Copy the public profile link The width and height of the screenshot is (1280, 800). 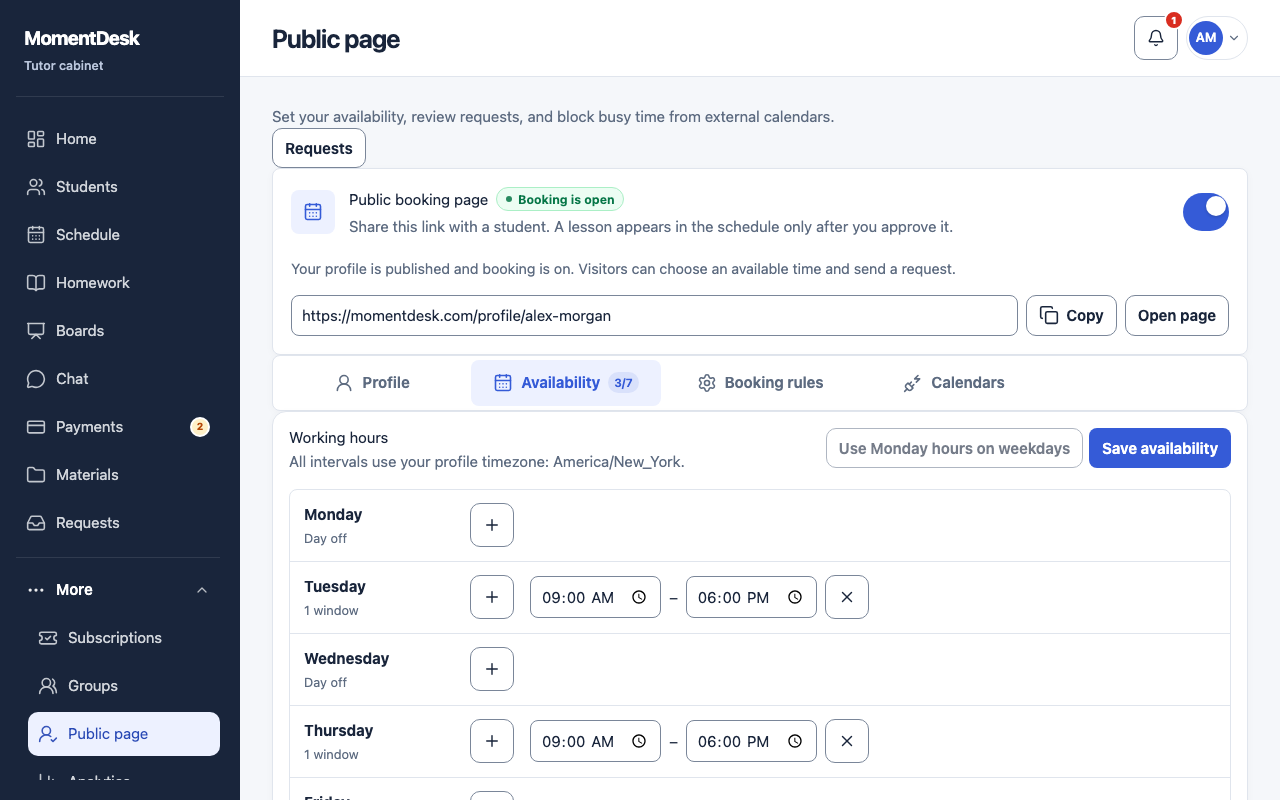click(x=1071, y=315)
